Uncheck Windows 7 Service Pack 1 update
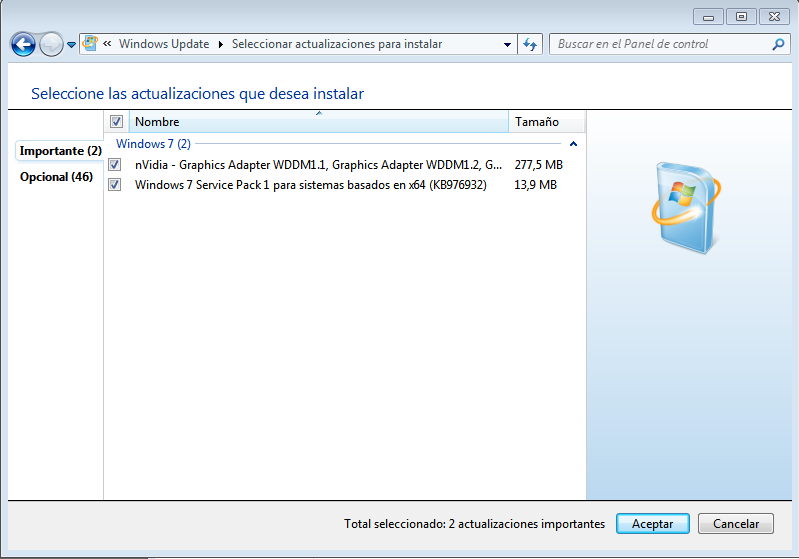Image resolution: width=799 pixels, height=559 pixels. [x=115, y=184]
